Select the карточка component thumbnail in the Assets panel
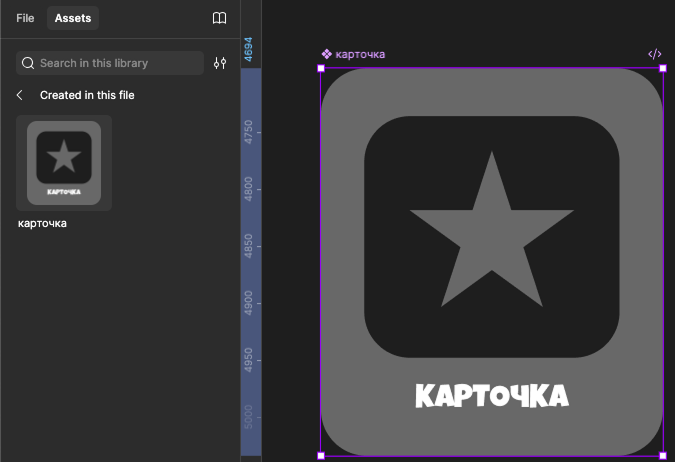Image resolution: width=675 pixels, height=462 pixels. coord(64,162)
